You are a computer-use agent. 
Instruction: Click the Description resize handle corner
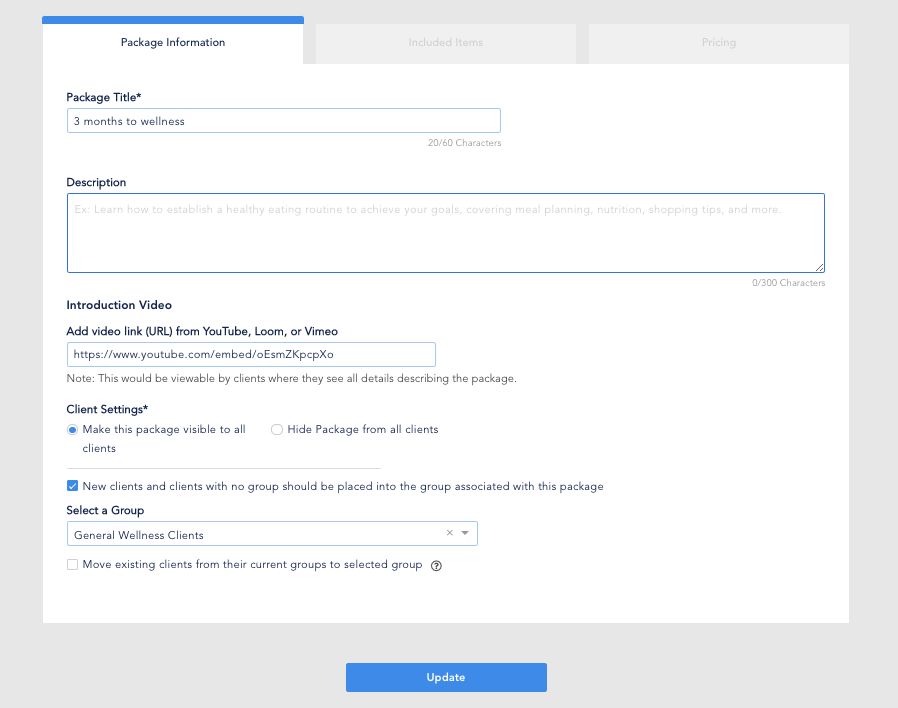820,268
